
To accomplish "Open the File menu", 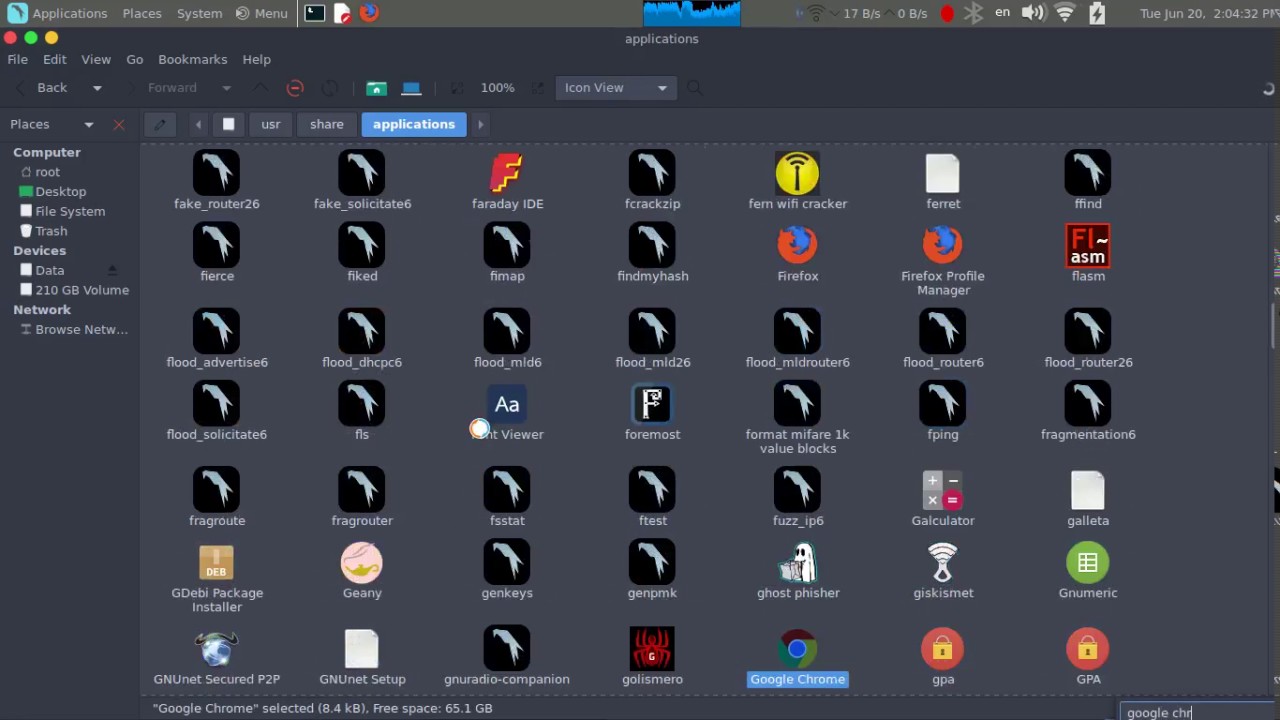I will click(x=17, y=59).
